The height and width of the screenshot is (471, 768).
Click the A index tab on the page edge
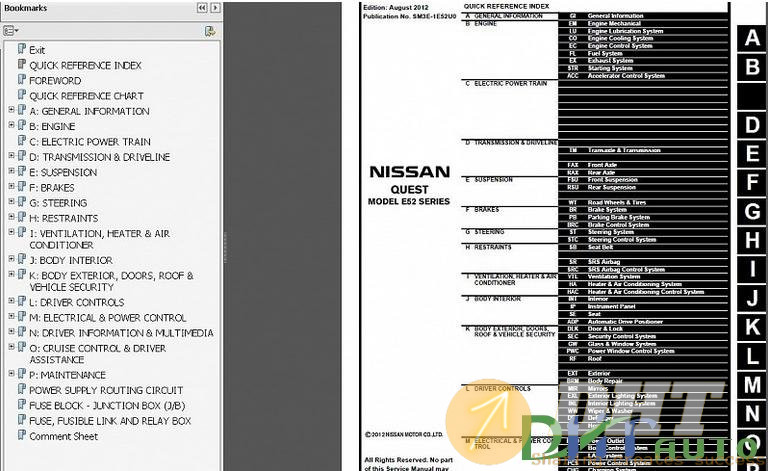(x=752, y=38)
